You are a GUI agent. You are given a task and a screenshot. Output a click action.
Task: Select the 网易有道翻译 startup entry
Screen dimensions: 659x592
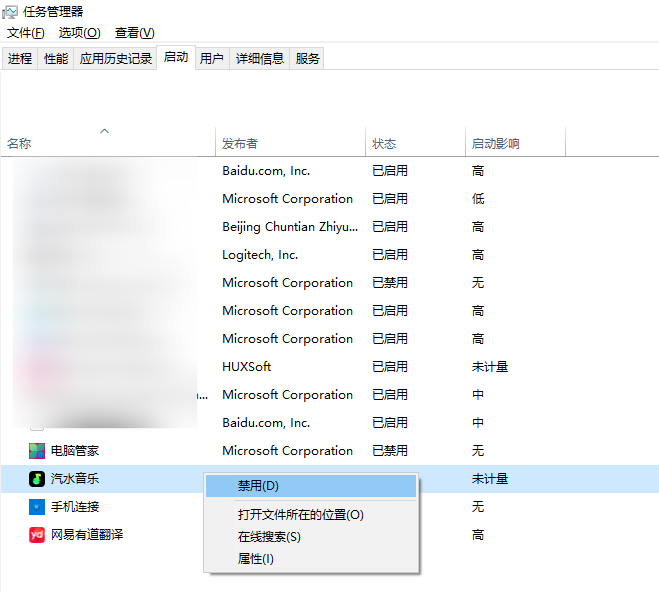[330, 535]
